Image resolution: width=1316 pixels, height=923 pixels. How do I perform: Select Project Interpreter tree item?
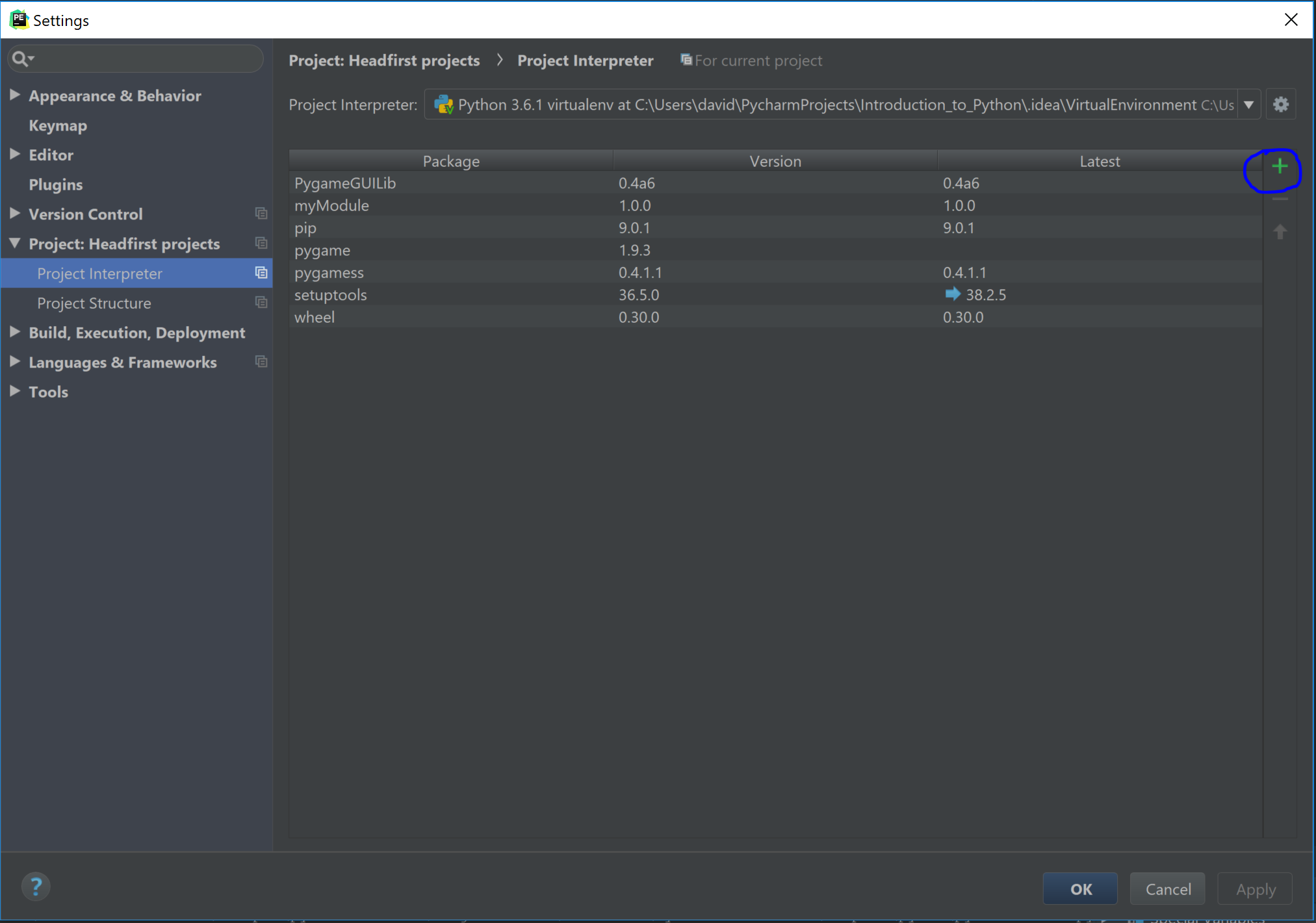click(136, 273)
